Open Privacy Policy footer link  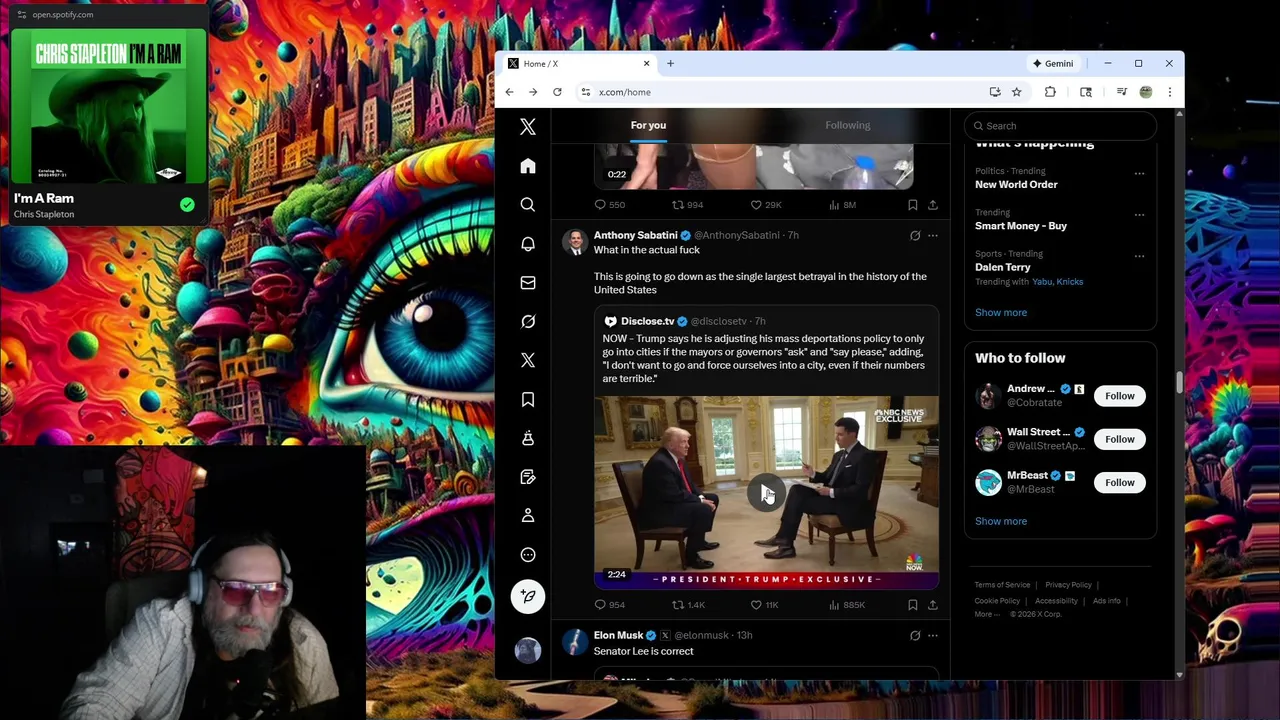(x=1068, y=585)
